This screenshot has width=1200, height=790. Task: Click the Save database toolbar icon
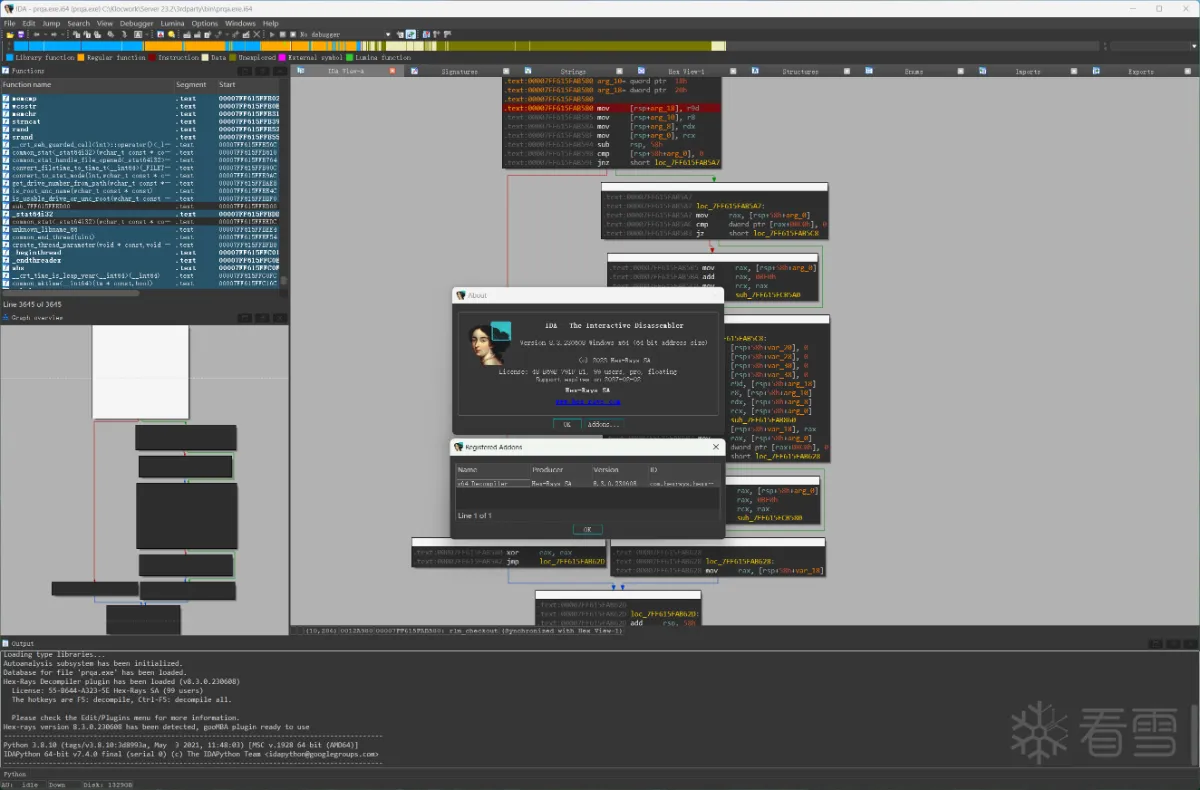coord(20,34)
